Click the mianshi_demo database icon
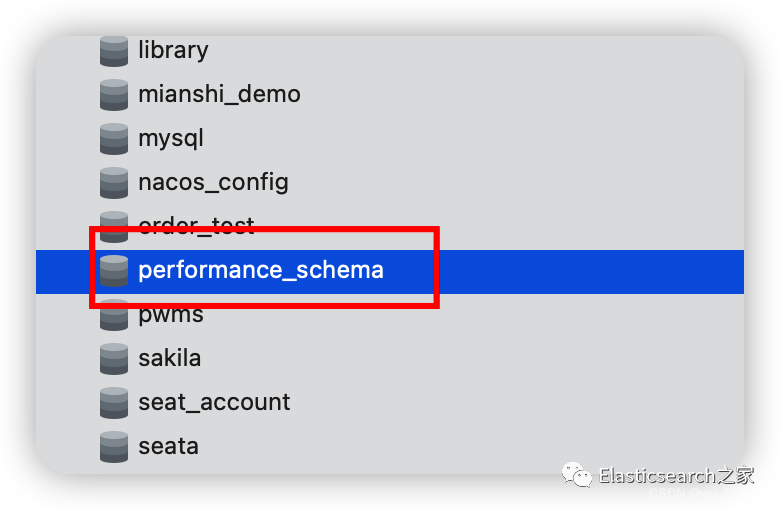The image size is (780, 510). coord(114,95)
